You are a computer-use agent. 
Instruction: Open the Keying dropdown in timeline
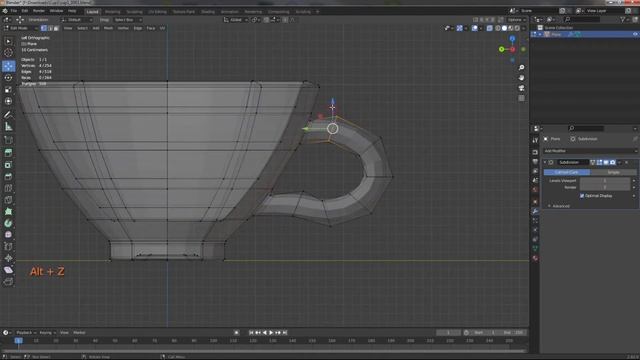(x=47, y=333)
